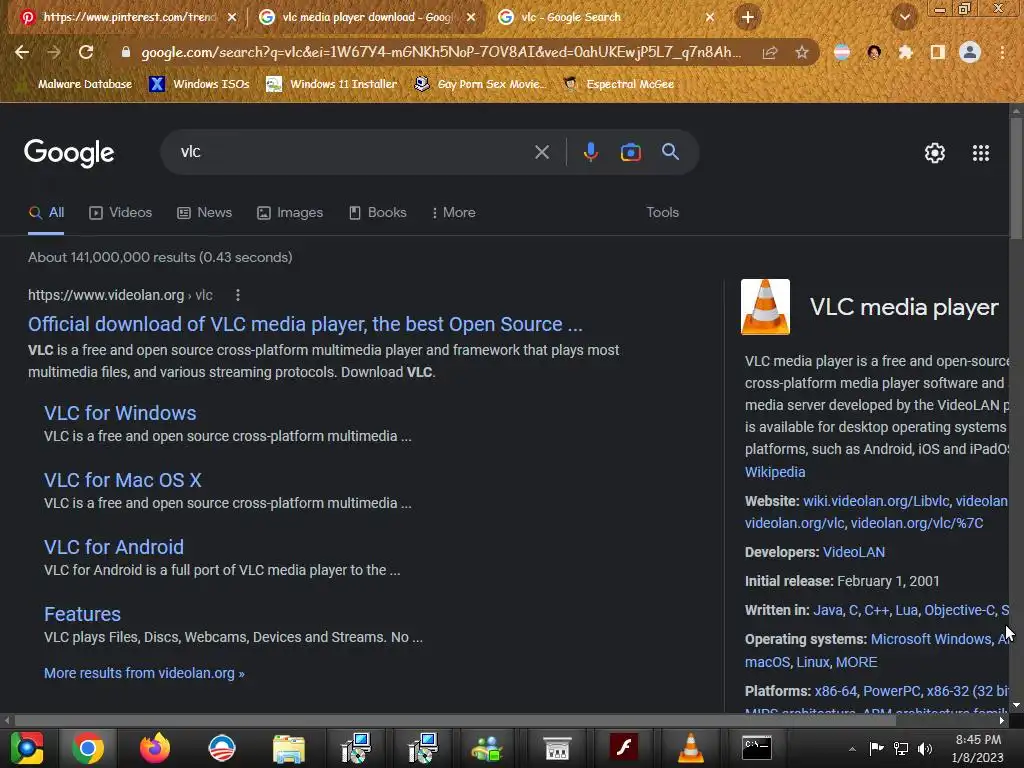The image size is (1024, 768).
Task: Open the Espectral McGee bookmark
Action: pyautogui.click(x=619, y=84)
